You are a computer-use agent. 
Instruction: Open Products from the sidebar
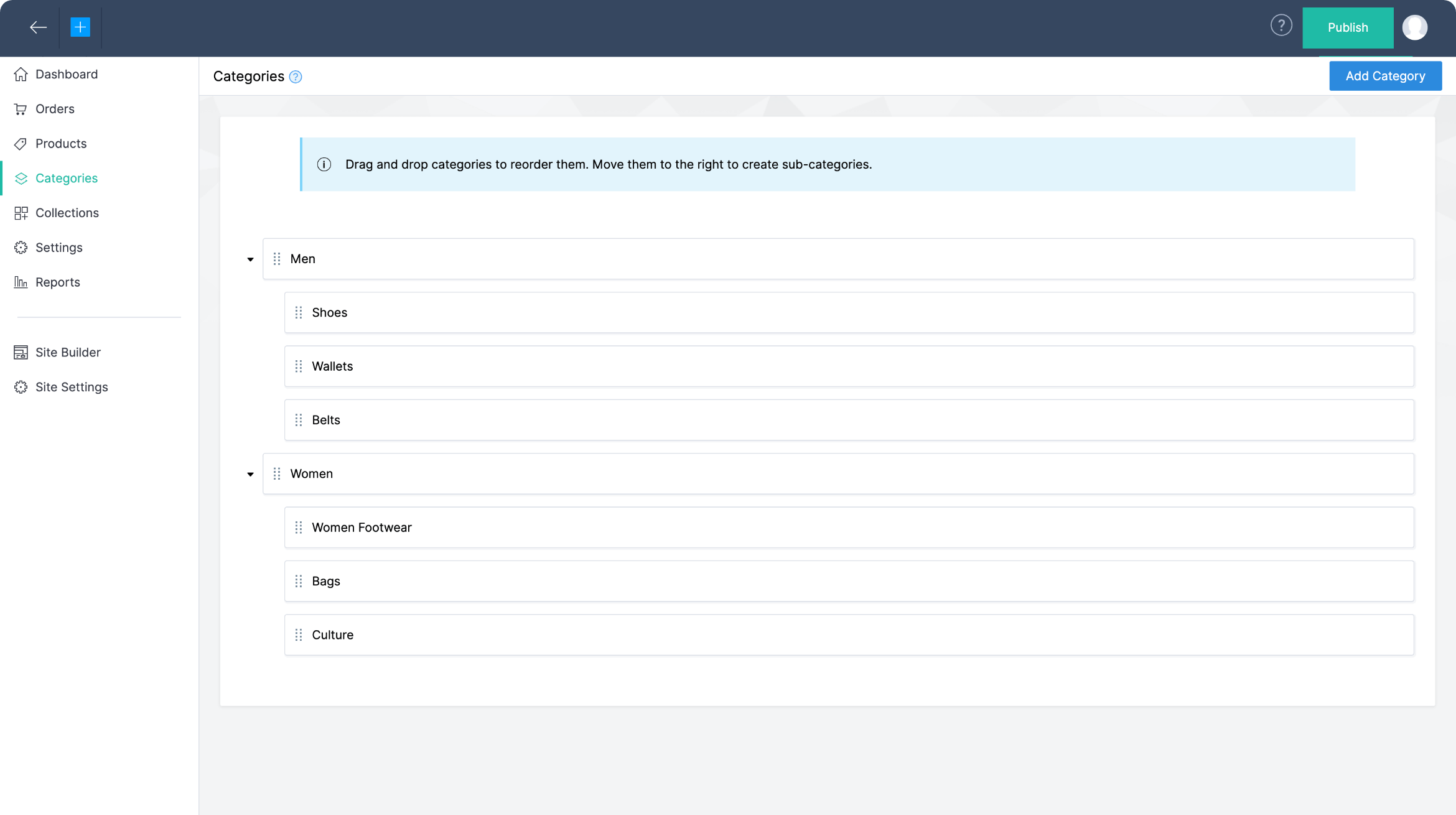pos(61,144)
